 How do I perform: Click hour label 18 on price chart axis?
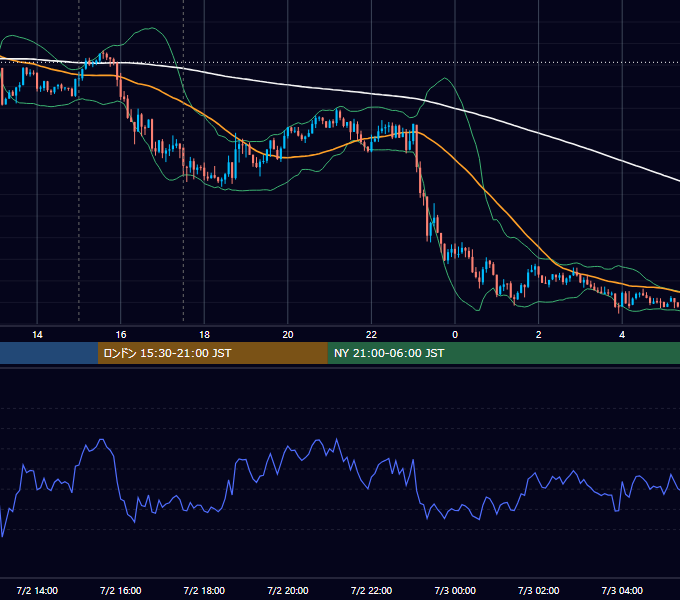204,334
